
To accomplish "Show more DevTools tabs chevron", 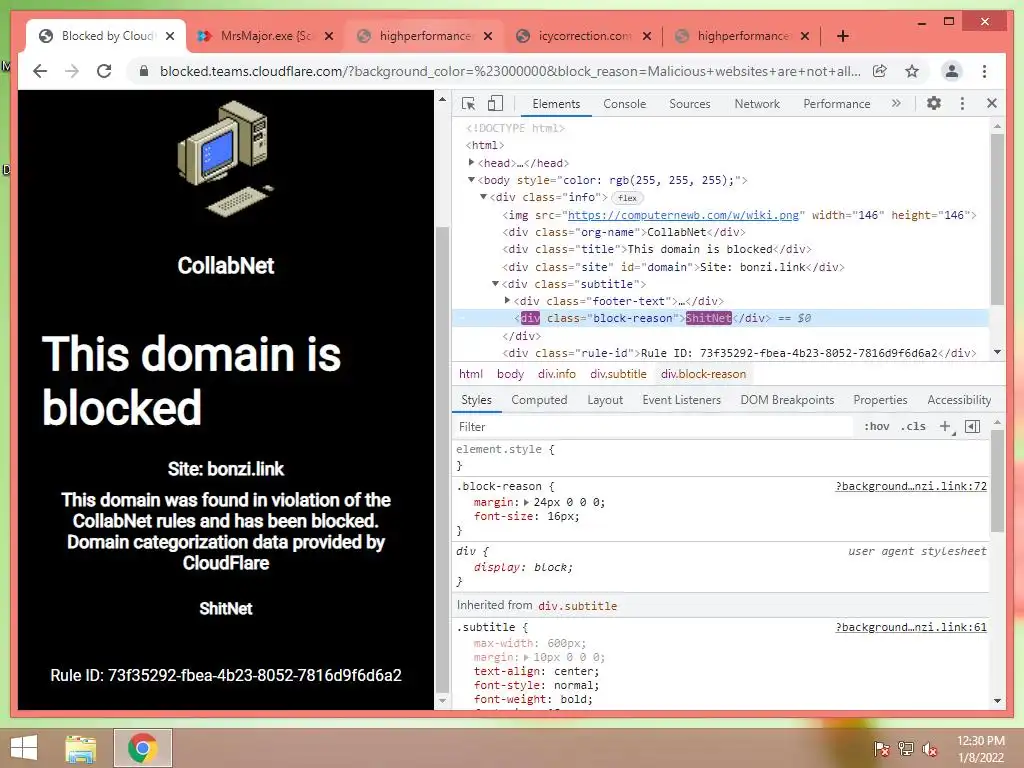I will (x=896, y=103).
